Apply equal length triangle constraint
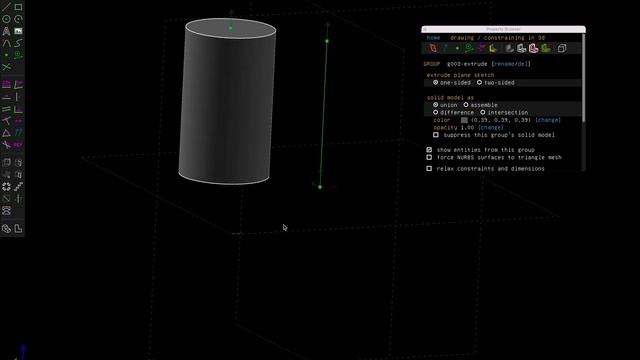 click(6, 133)
